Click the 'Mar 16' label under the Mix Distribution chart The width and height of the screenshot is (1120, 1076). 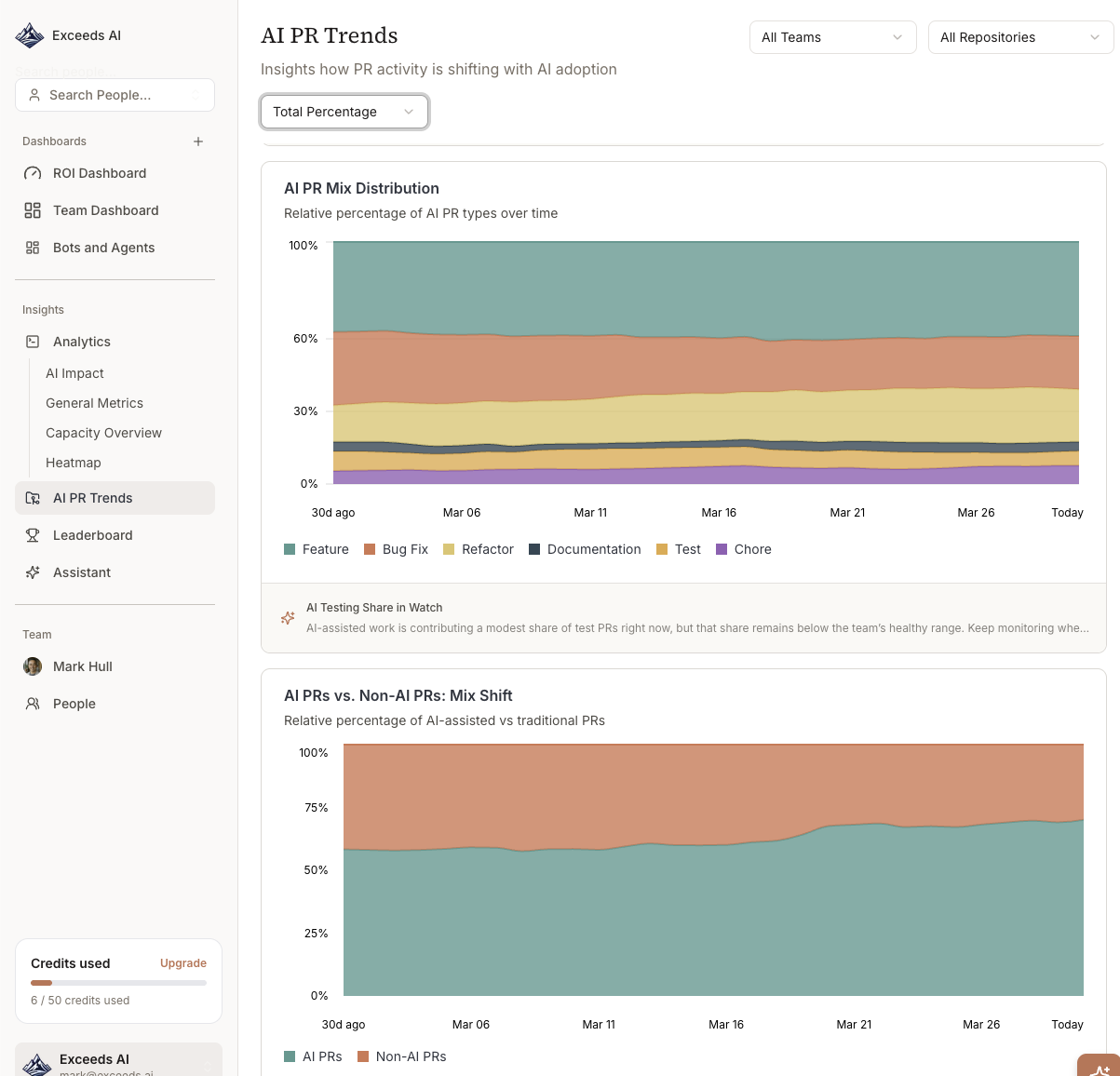coord(719,513)
